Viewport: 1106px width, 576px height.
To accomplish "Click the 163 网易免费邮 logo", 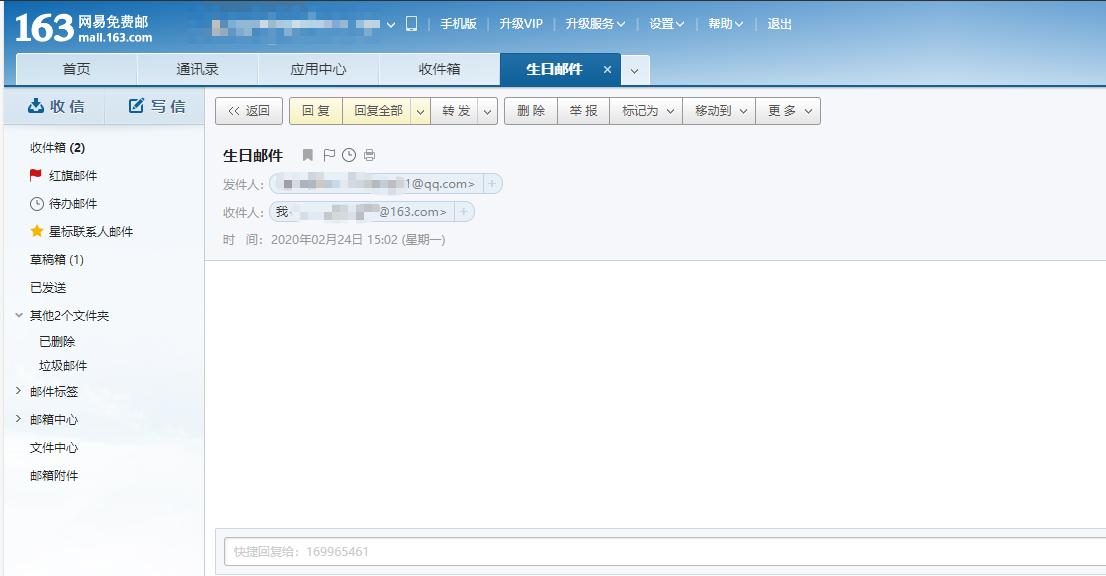I will (83, 28).
